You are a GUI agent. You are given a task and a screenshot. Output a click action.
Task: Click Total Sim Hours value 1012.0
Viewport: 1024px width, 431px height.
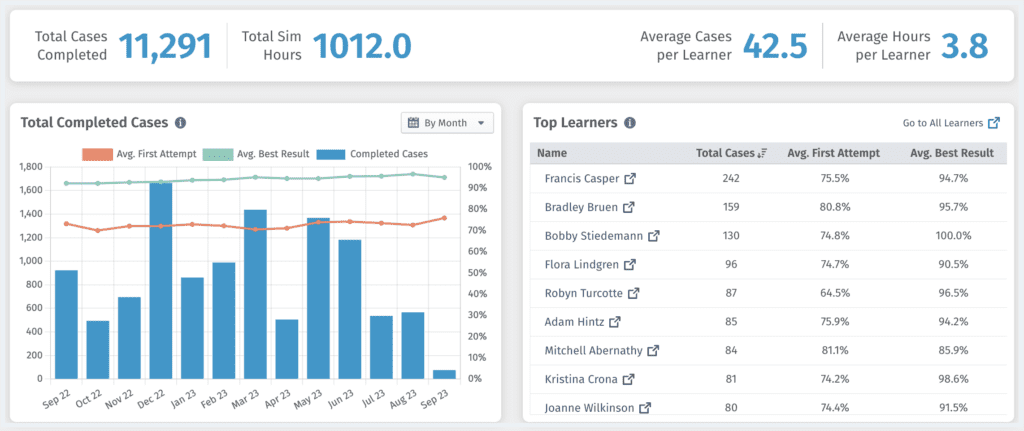[x=362, y=46]
